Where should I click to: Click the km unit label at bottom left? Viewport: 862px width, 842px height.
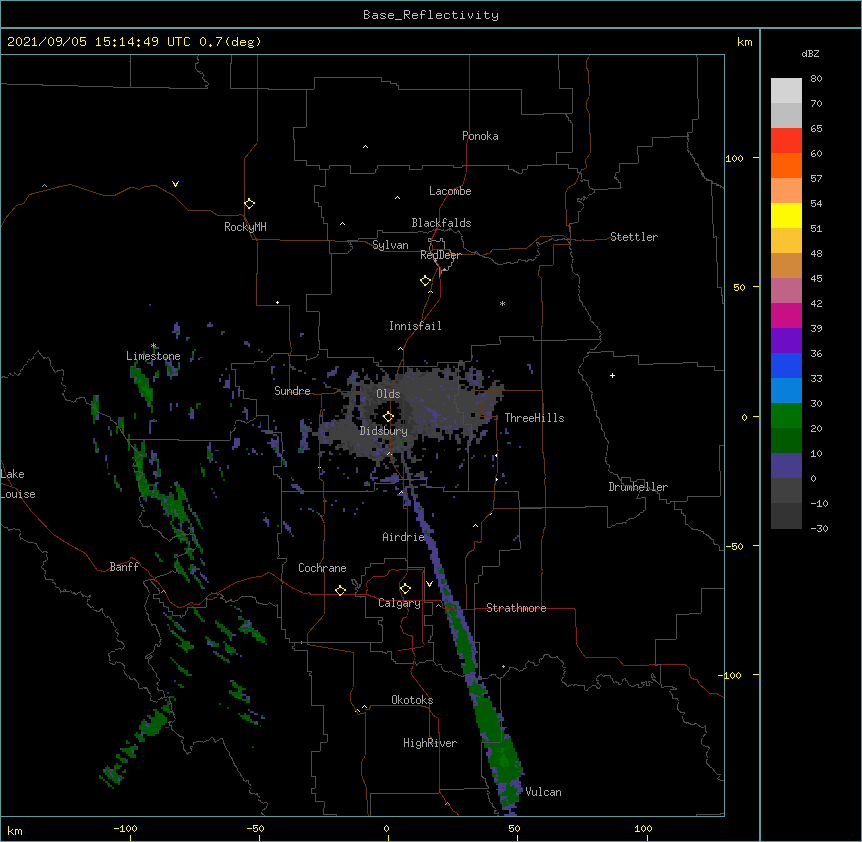15,830
